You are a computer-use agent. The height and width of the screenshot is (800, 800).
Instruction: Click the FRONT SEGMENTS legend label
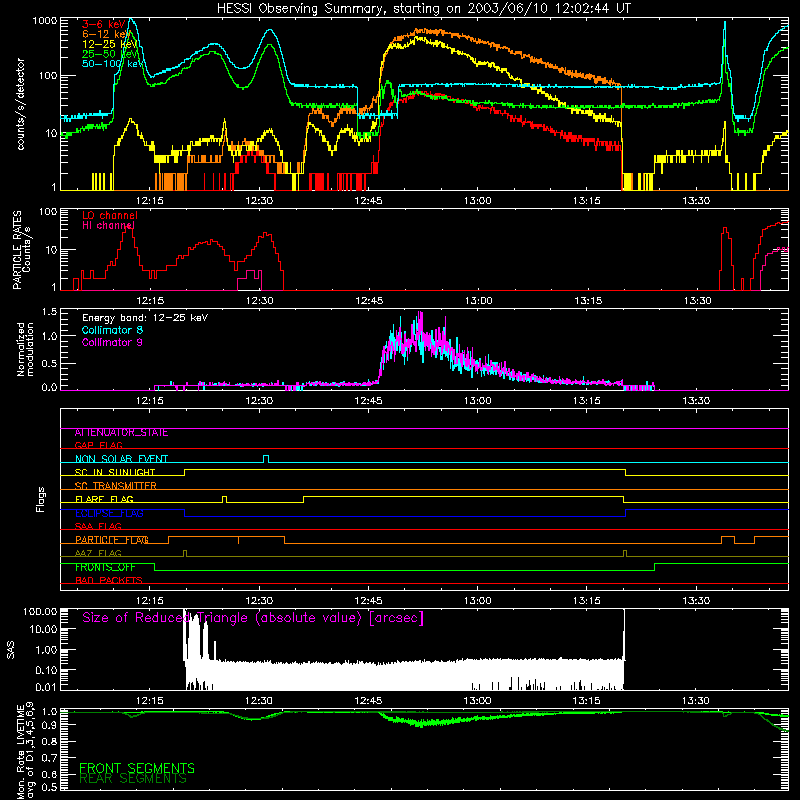tap(137, 768)
